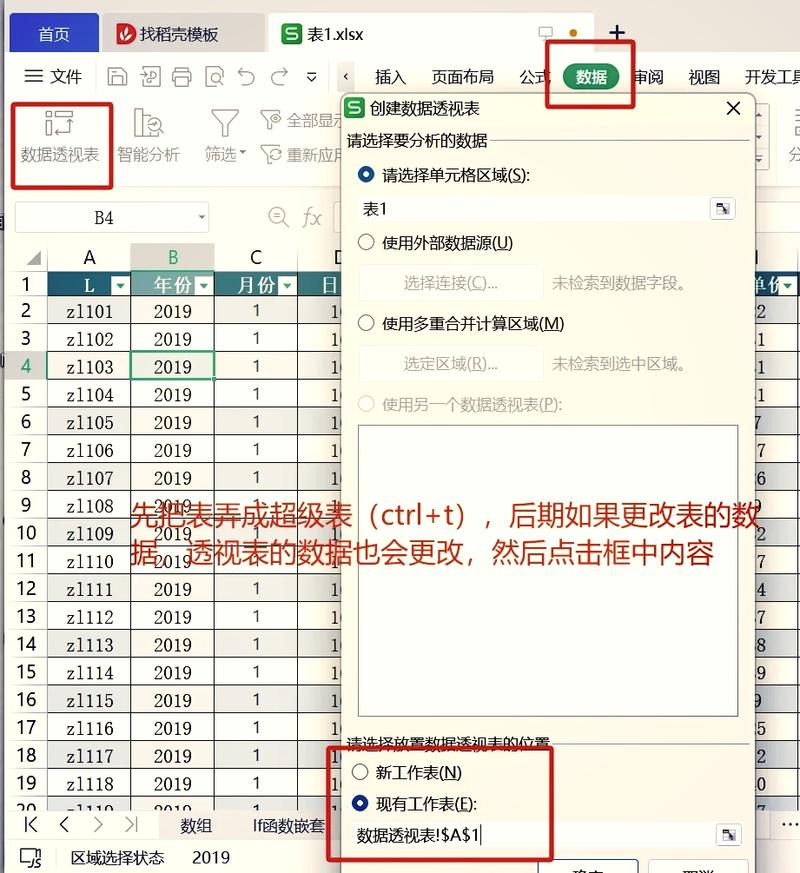Viewport: 800px width, 873px height.
Task: Expand quick access toolbar customize arrow
Action: click(x=312, y=77)
